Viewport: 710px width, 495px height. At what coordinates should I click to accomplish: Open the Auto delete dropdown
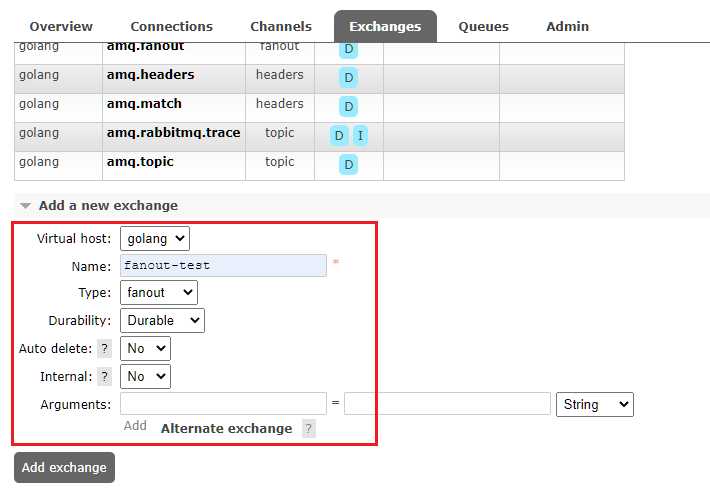pos(145,349)
